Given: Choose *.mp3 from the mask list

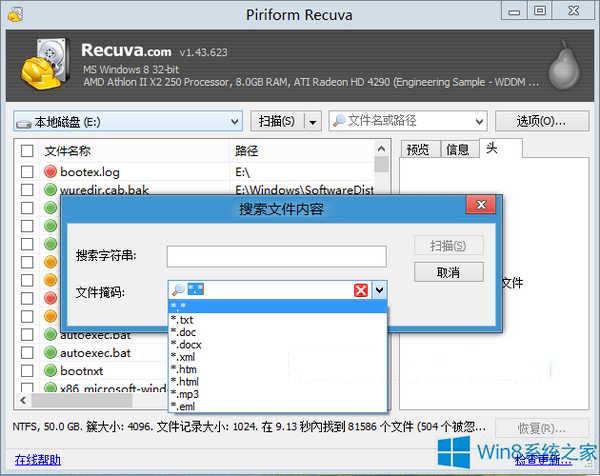Looking at the screenshot, I should coord(278,394).
